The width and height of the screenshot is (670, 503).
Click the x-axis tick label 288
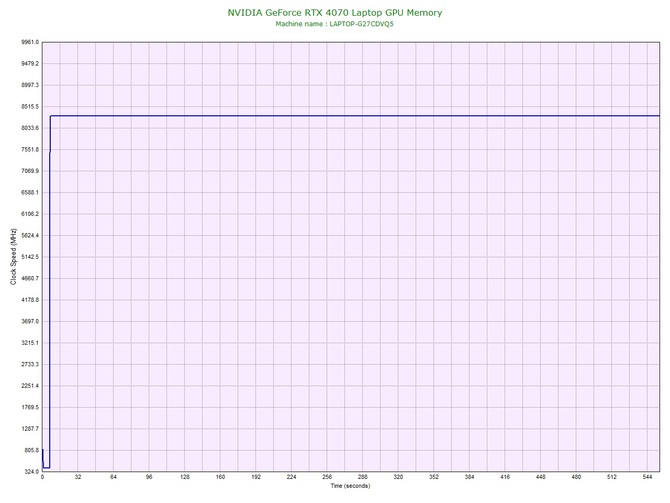(x=362, y=477)
